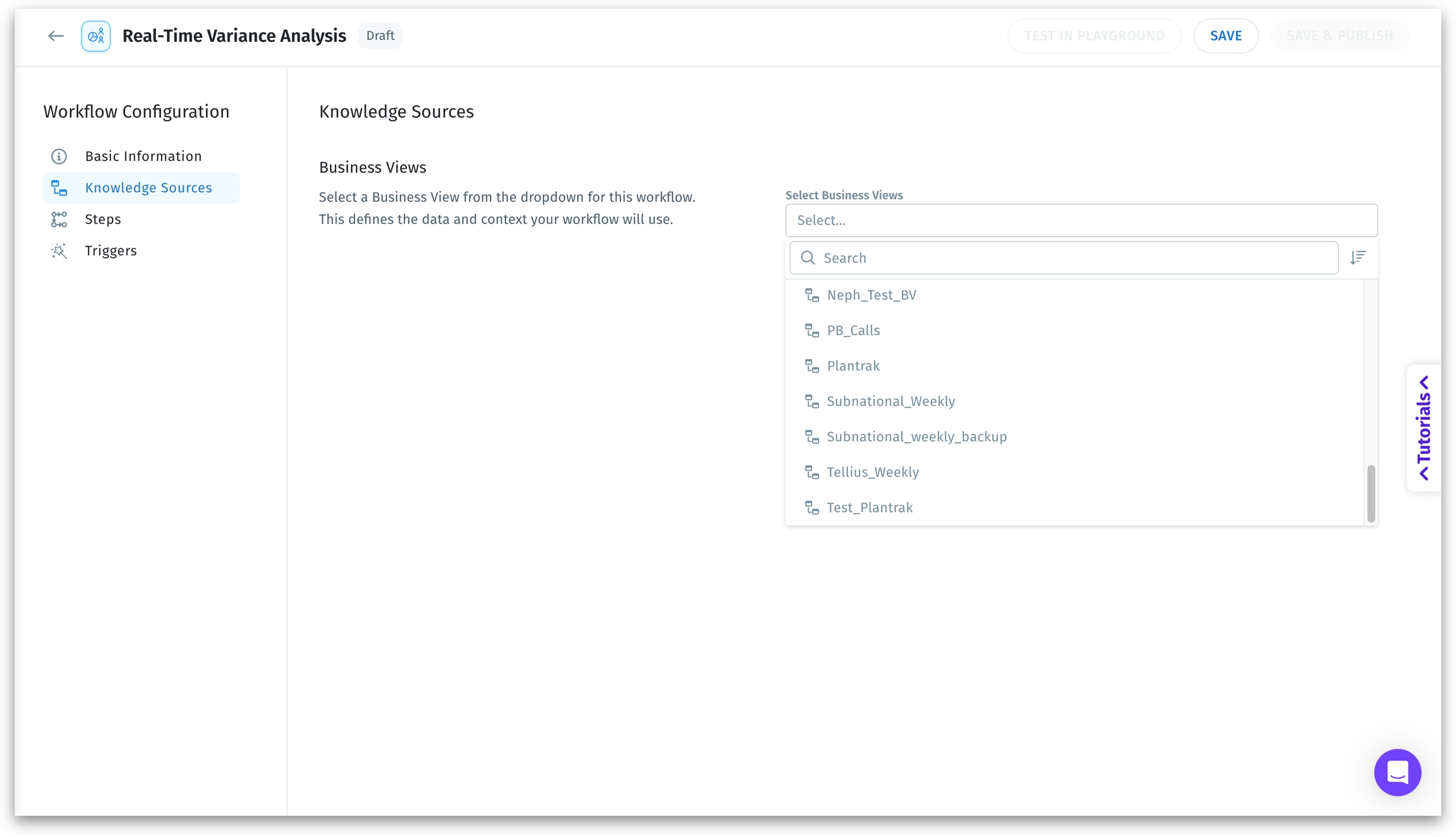Open the chat support bubble icon
The image size is (1456, 837).
(x=1397, y=772)
